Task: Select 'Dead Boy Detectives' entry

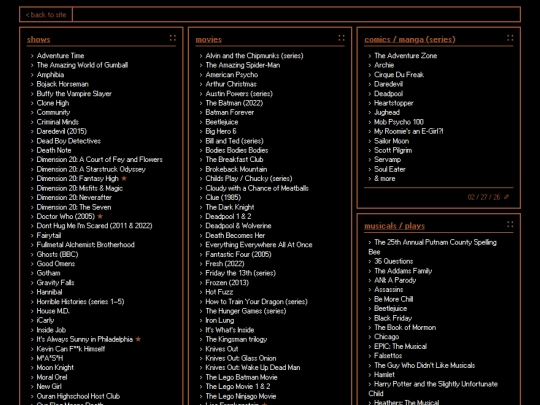Action: click(69, 141)
